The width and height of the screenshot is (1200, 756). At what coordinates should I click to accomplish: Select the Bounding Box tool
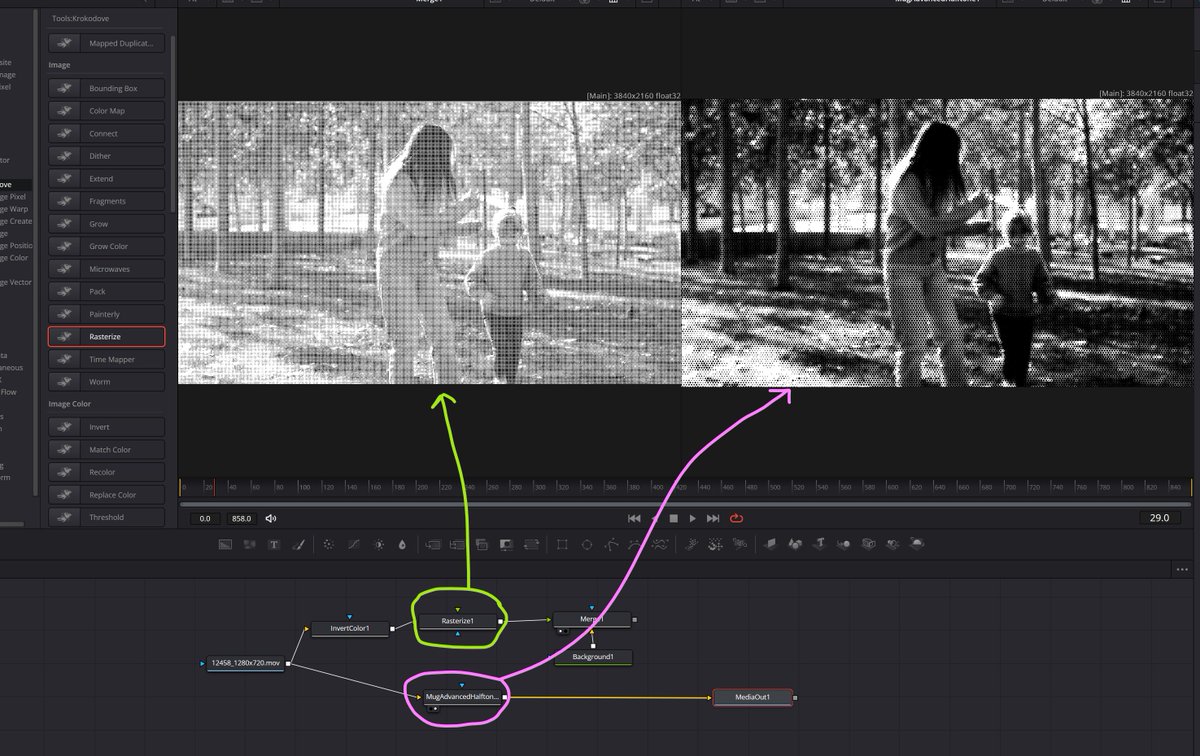[106, 88]
